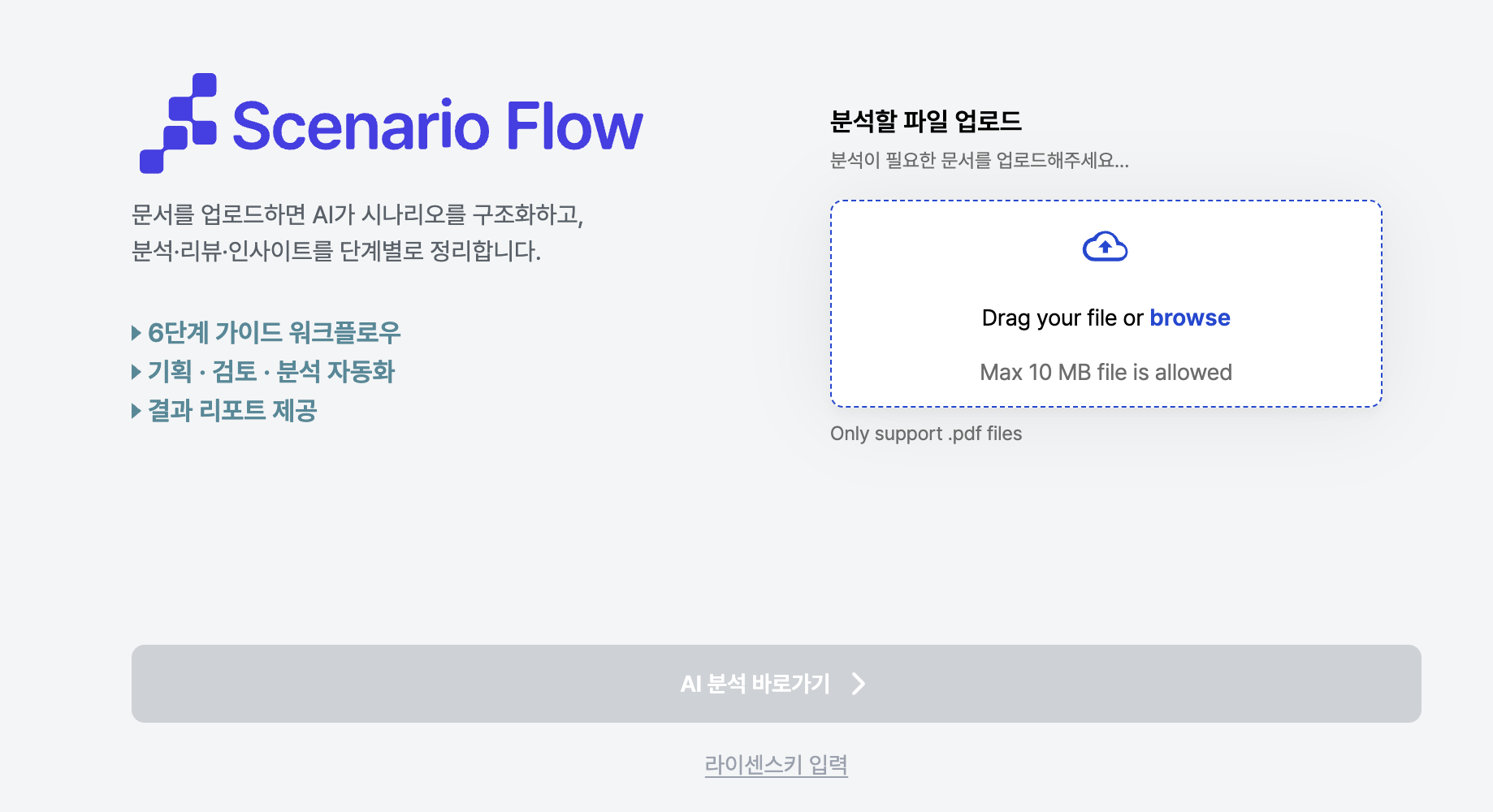The width and height of the screenshot is (1493, 812).
Task: Click the 분석할 파일 업로드 heading
Action: coord(925,122)
